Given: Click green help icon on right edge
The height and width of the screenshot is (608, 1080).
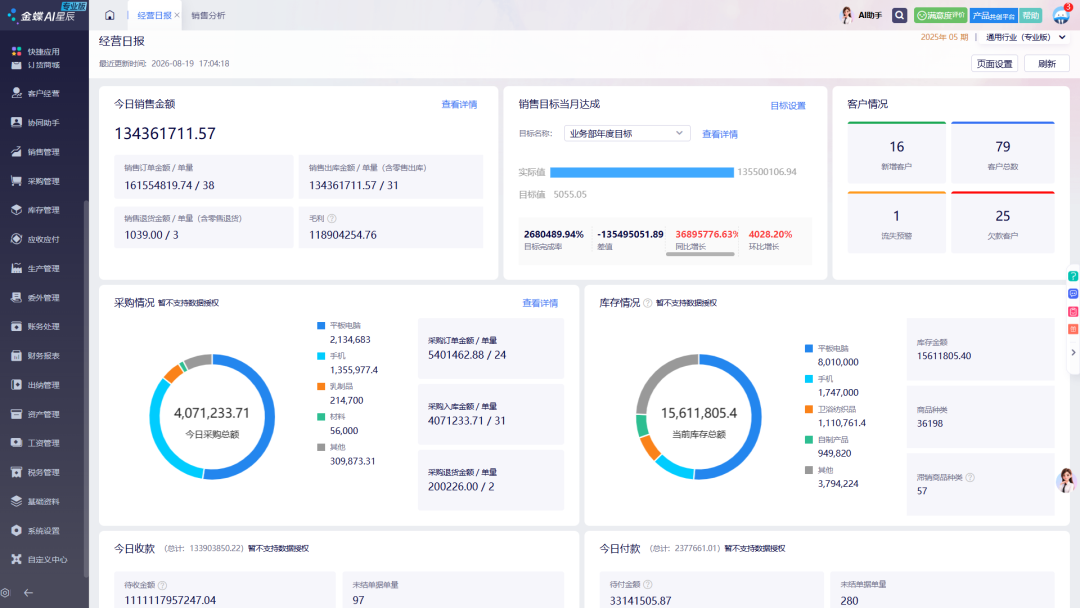Looking at the screenshot, I should tap(1072, 276).
